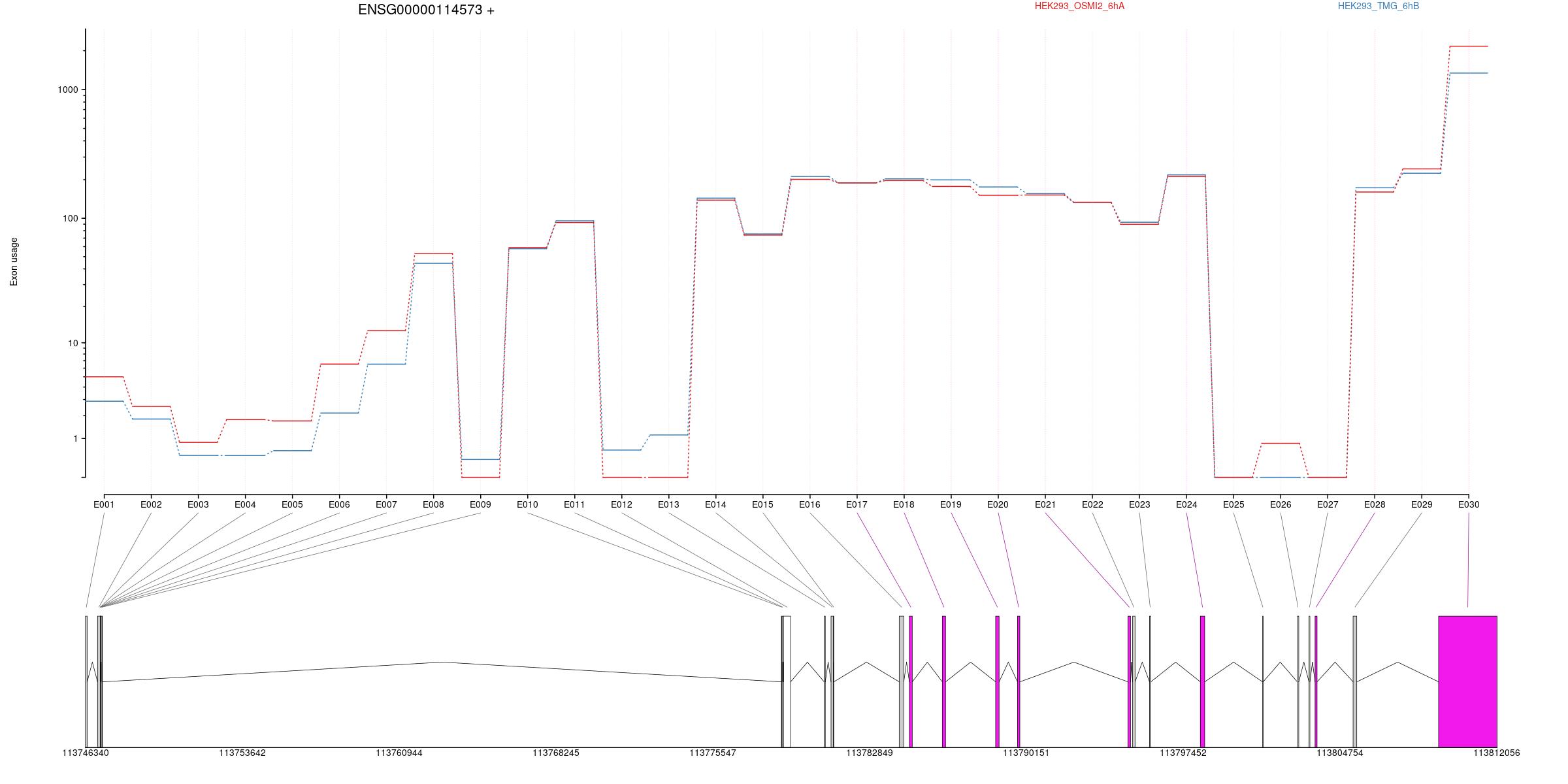Click genomic coordinate 113775547

coord(713,753)
